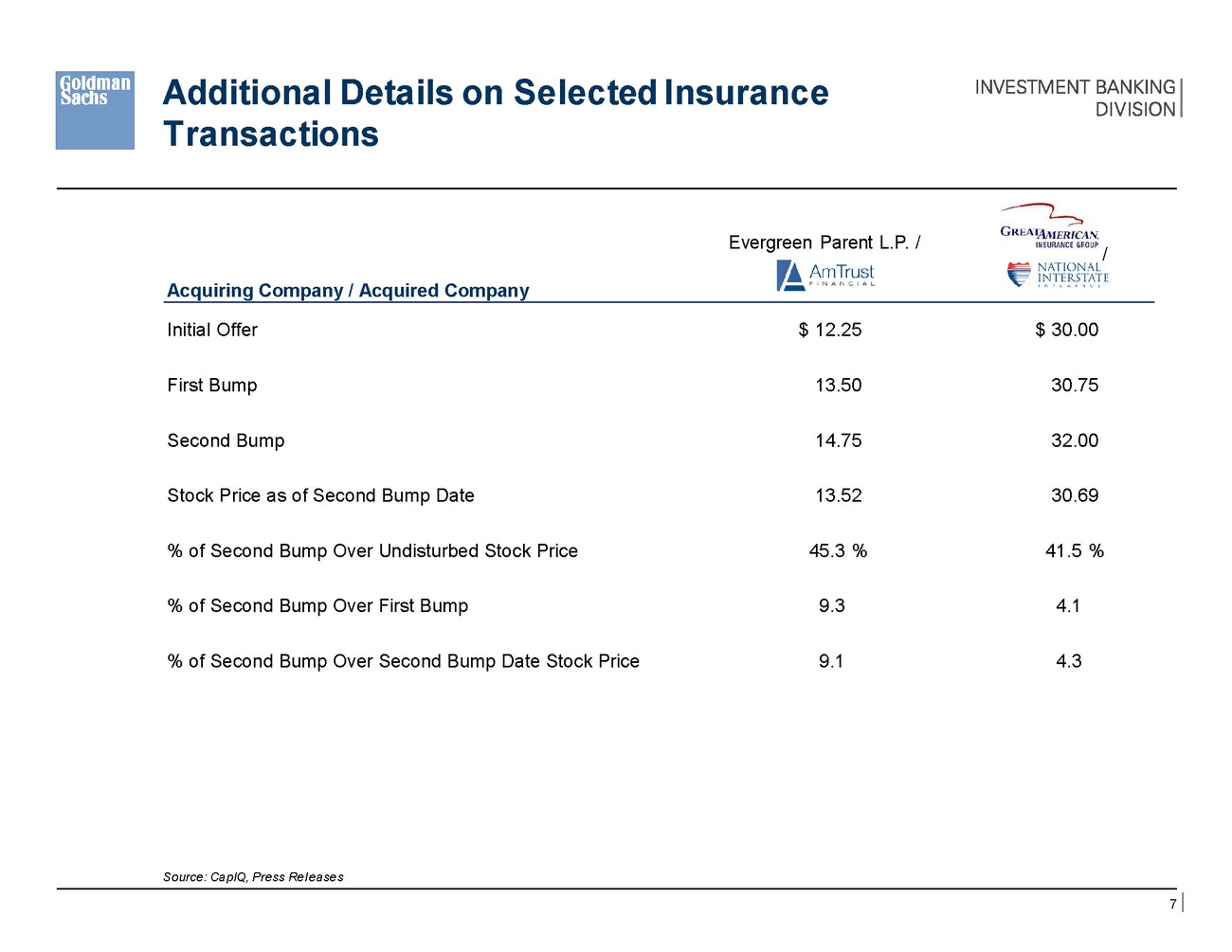Viewport: 1232px width, 952px height.
Task: Select the 13.50 first bump value
Action: [x=839, y=386]
